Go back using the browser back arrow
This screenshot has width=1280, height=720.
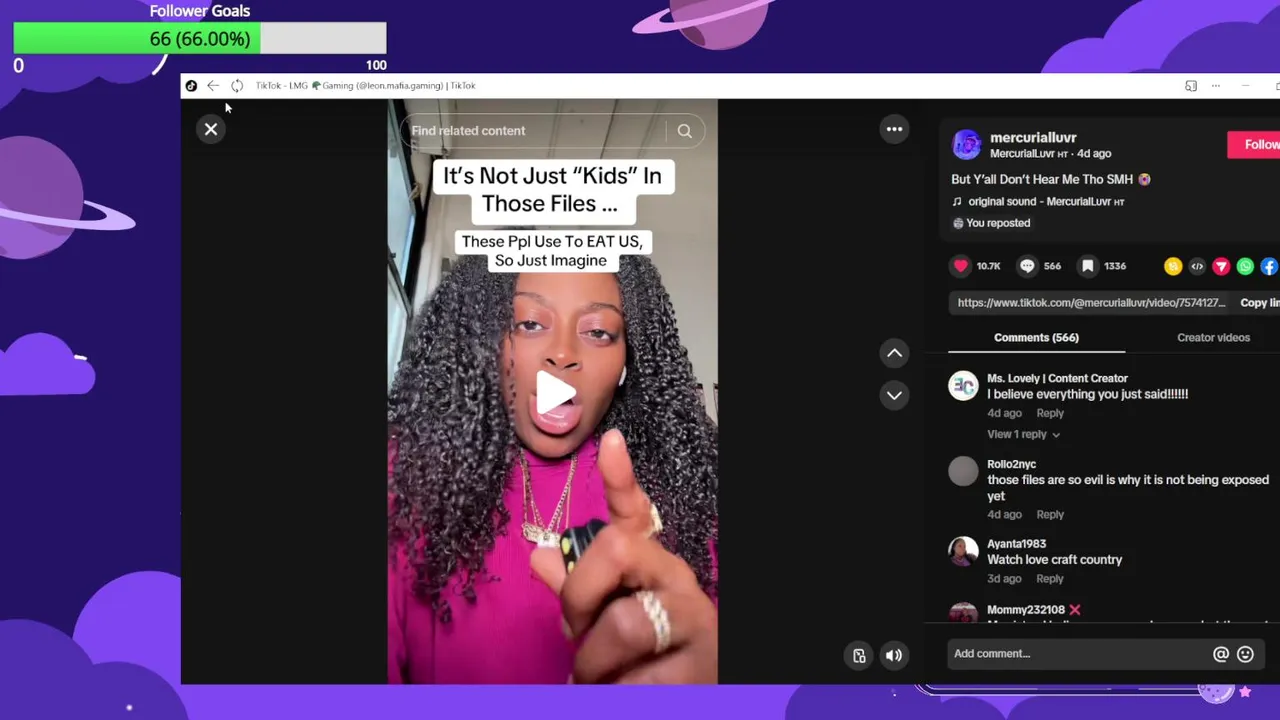(213, 86)
